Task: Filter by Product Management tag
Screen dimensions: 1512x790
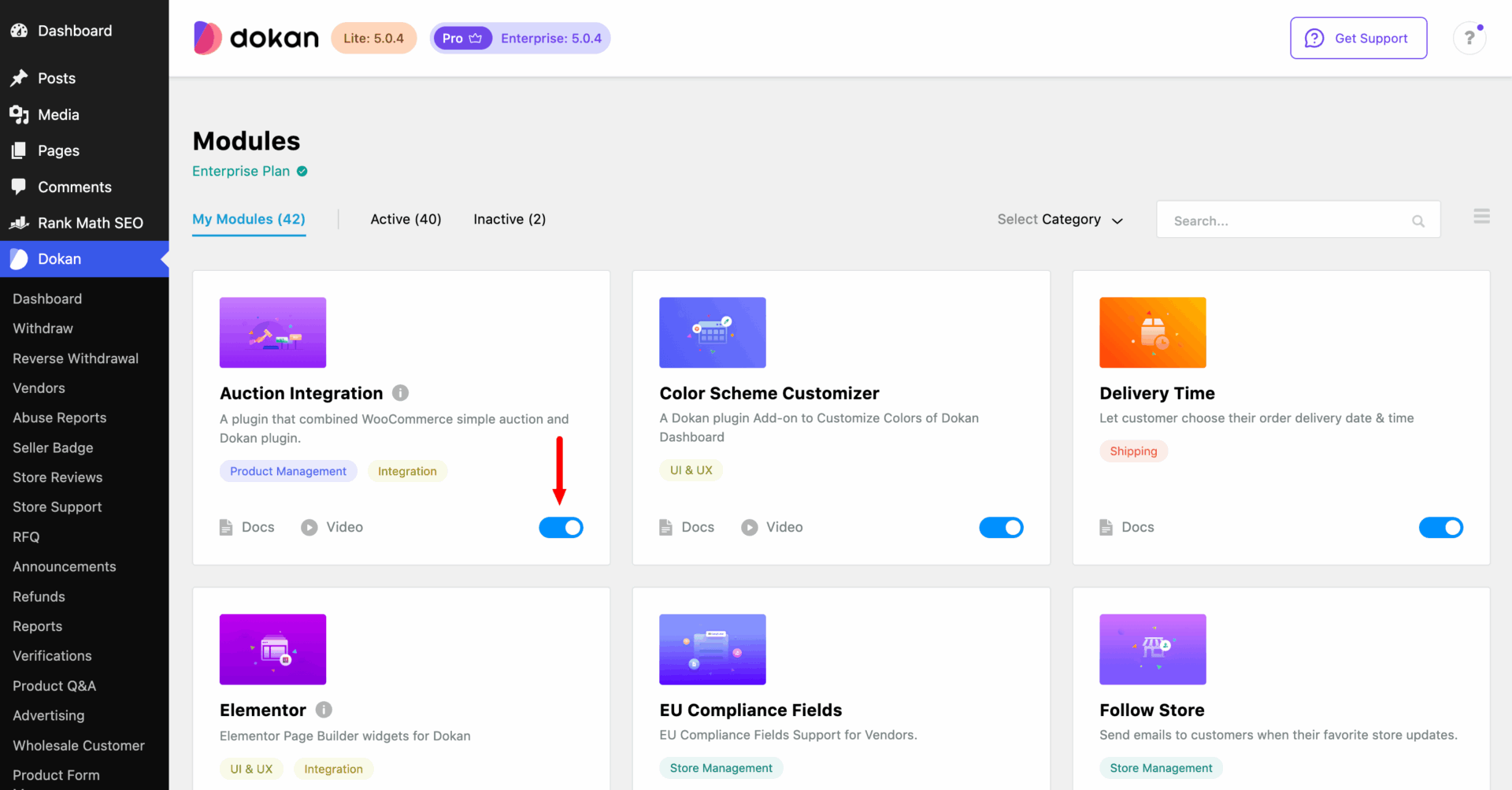Action: point(288,471)
